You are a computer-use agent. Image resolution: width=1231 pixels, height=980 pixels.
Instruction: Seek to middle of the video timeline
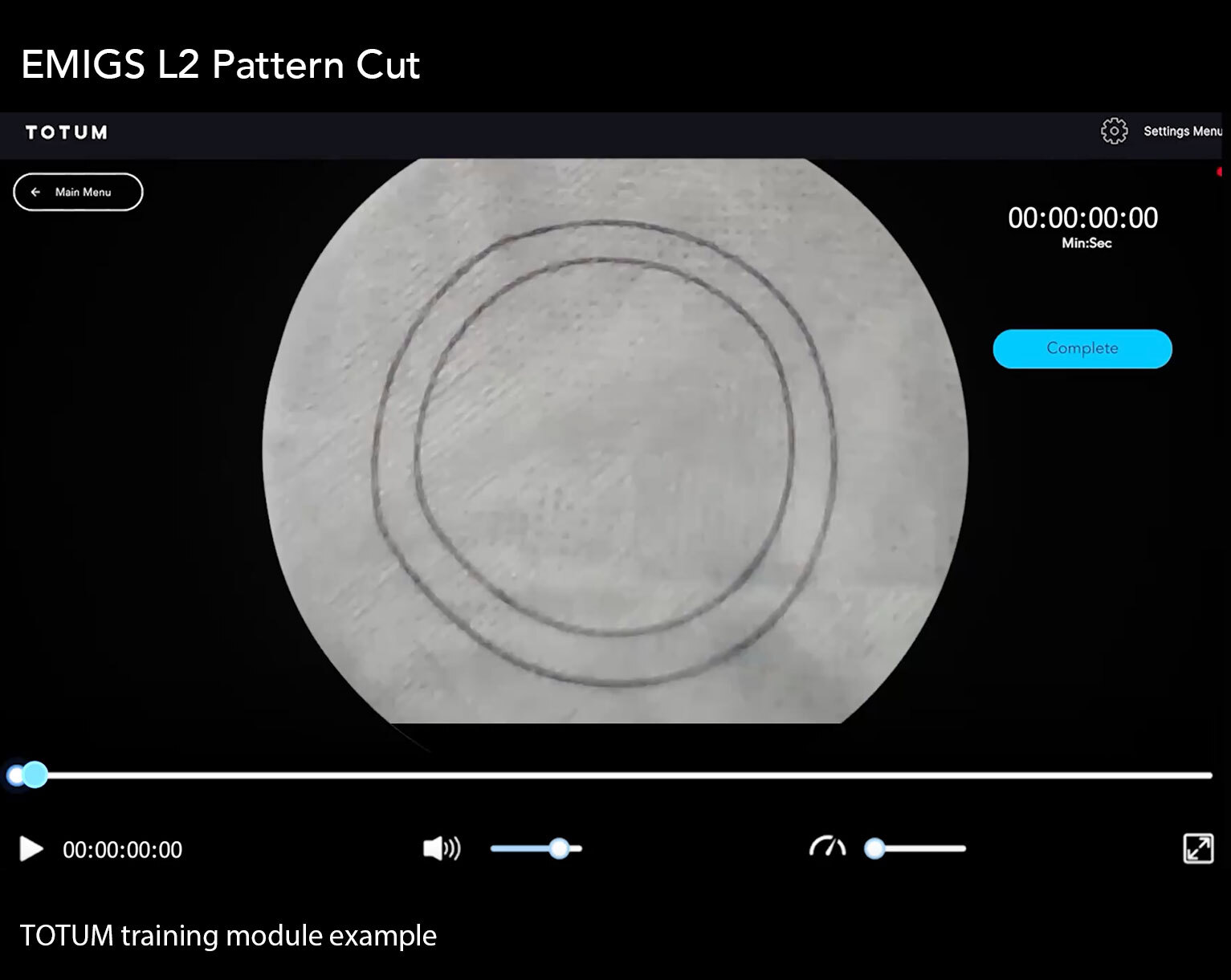pyautogui.click(x=615, y=775)
